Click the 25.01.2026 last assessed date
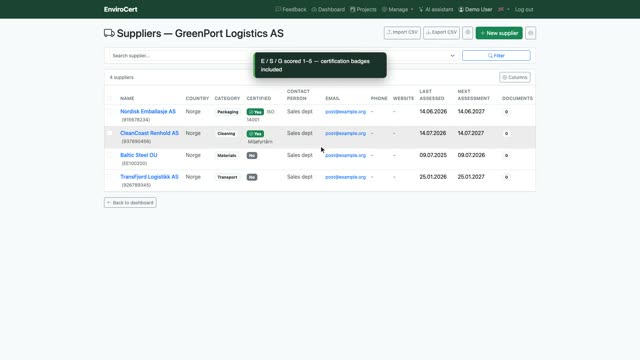640x360 pixels. point(433,177)
